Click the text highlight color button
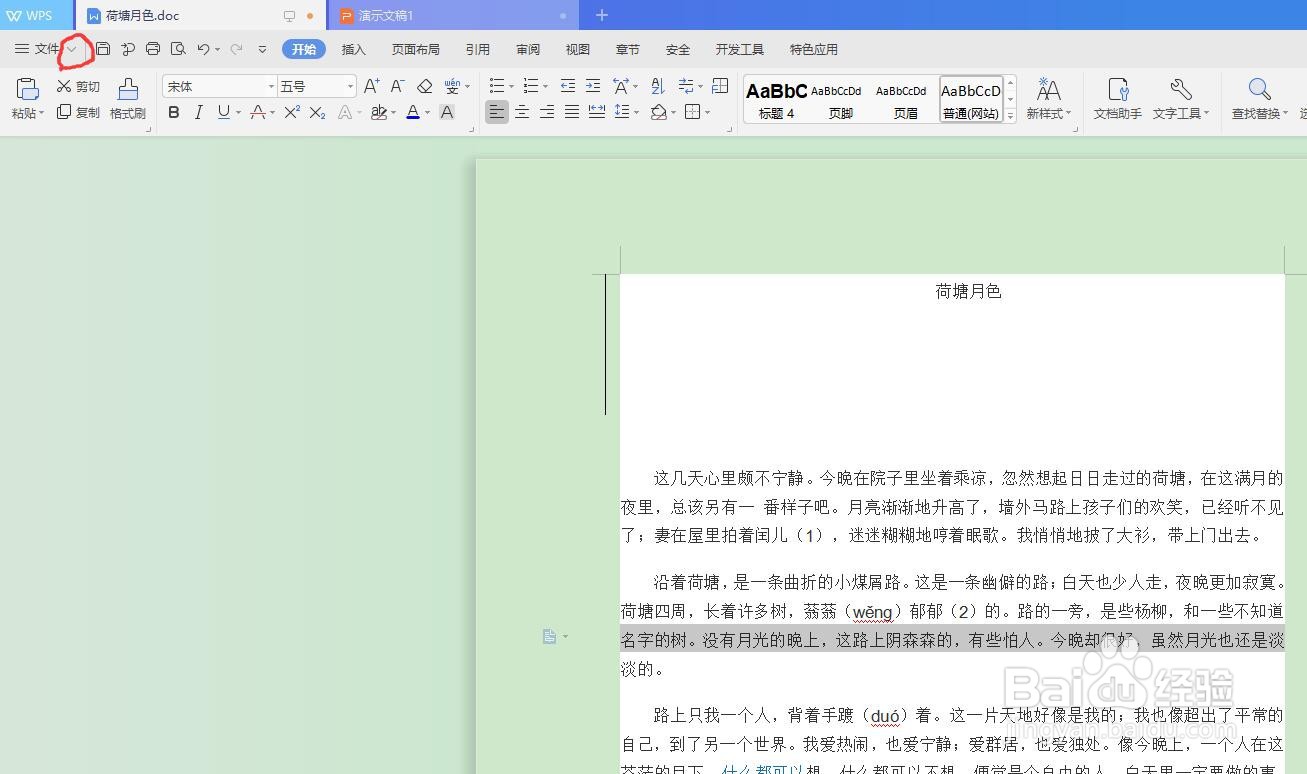The image size is (1307, 774). 379,113
